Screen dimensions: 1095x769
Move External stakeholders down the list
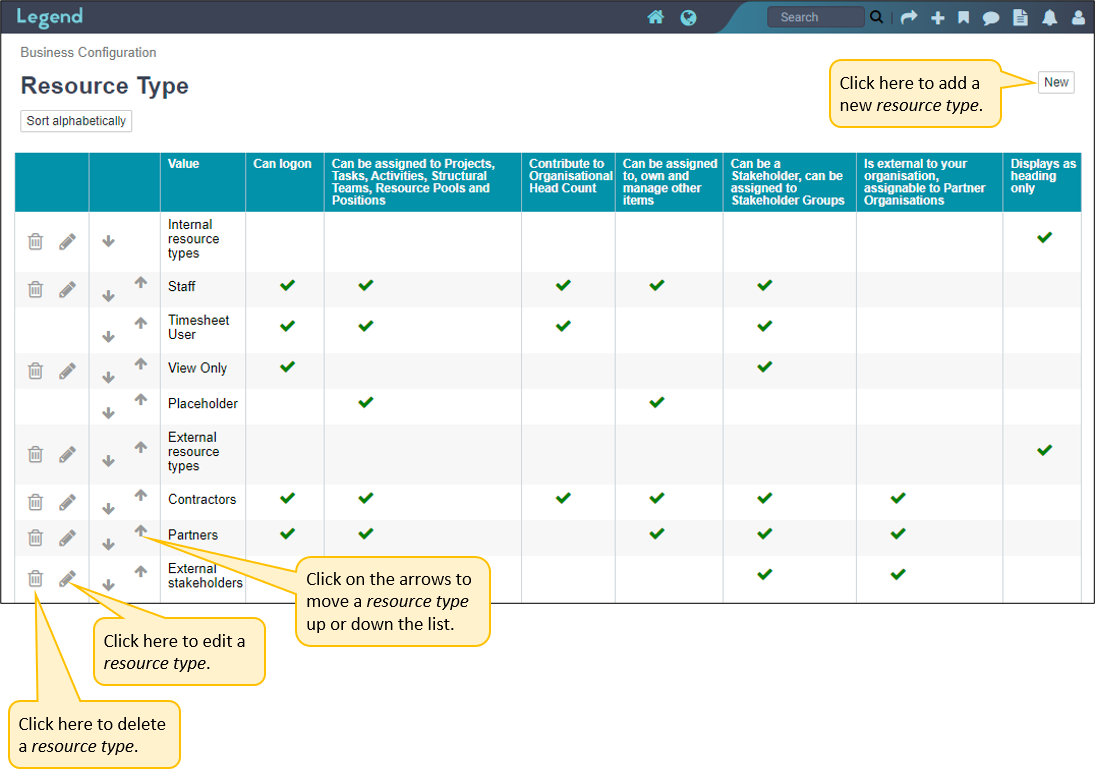pos(108,585)
